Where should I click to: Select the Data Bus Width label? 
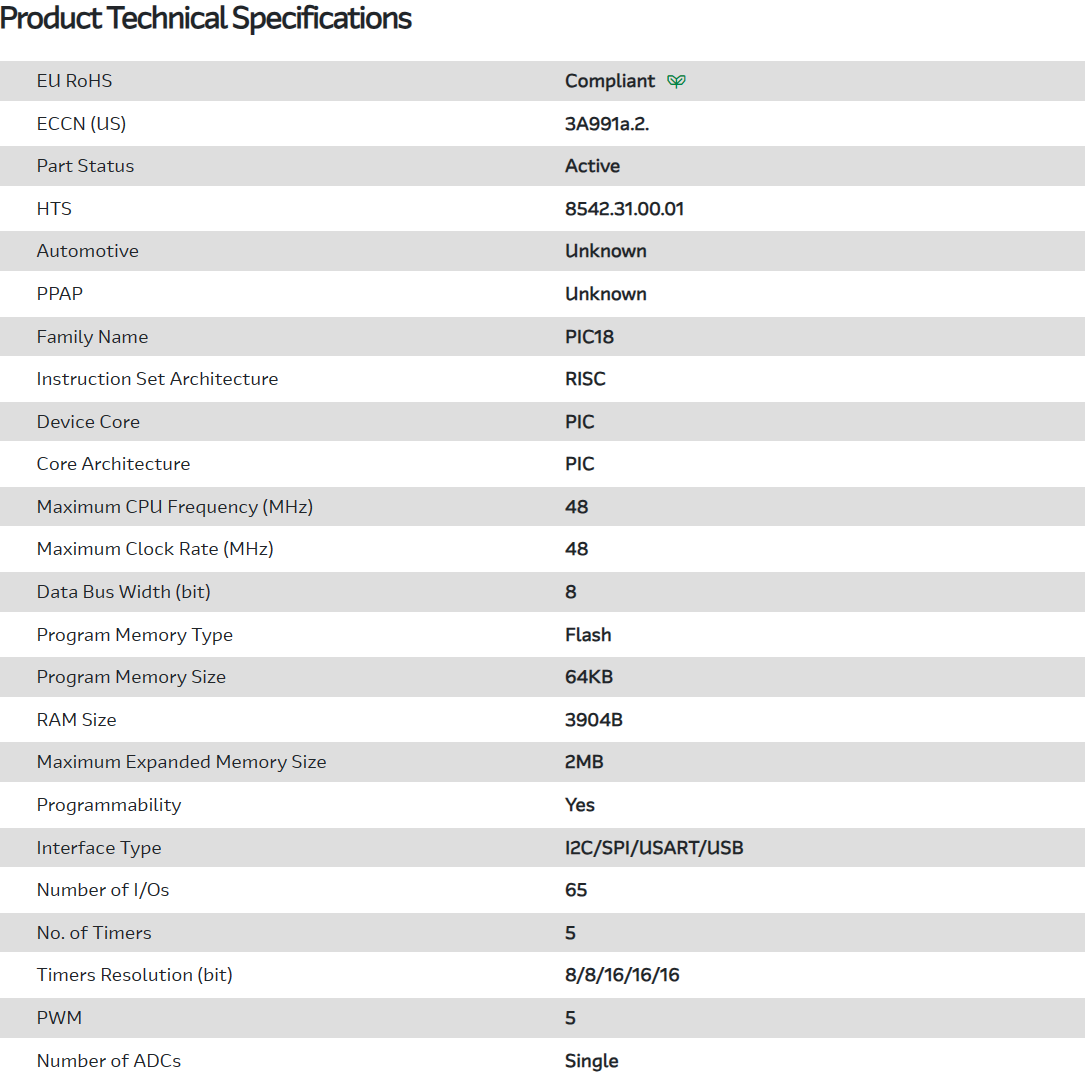coord(123,592)
